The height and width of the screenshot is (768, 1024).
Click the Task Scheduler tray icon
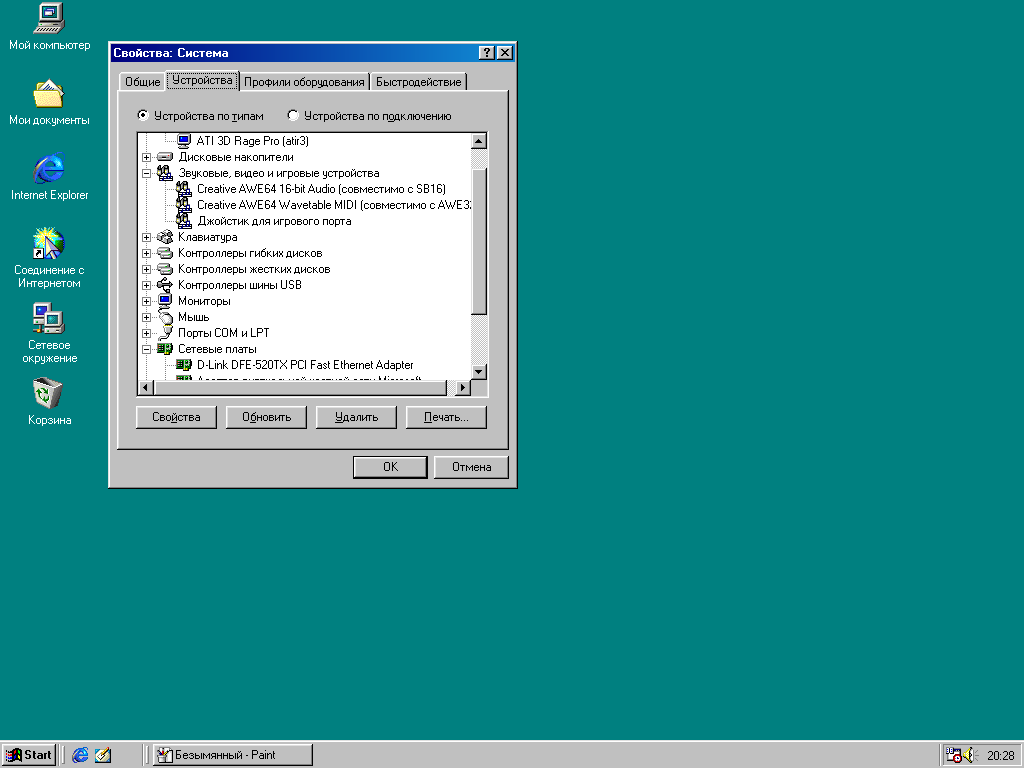pos(954,755)
